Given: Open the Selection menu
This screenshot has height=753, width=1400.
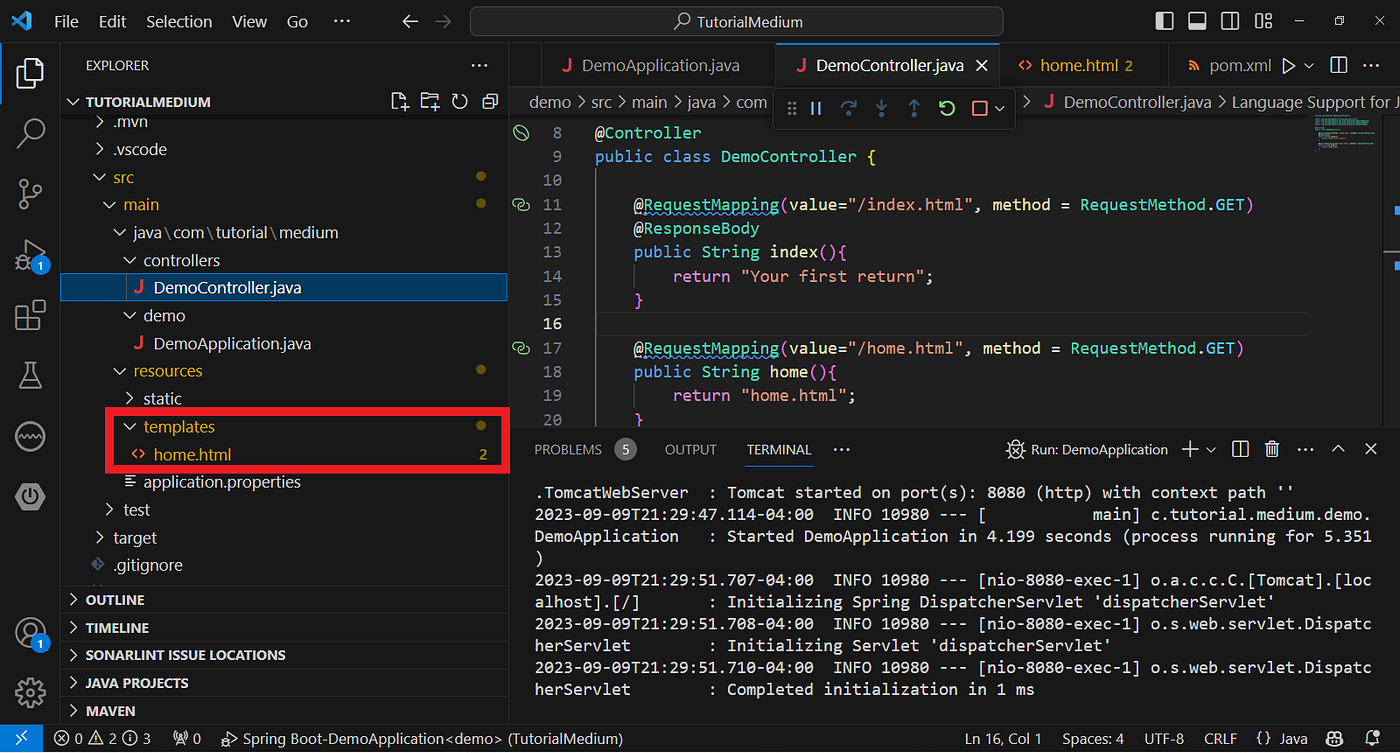Looking at the screenshot, I should pyautogui.click(x=179, y=21).
